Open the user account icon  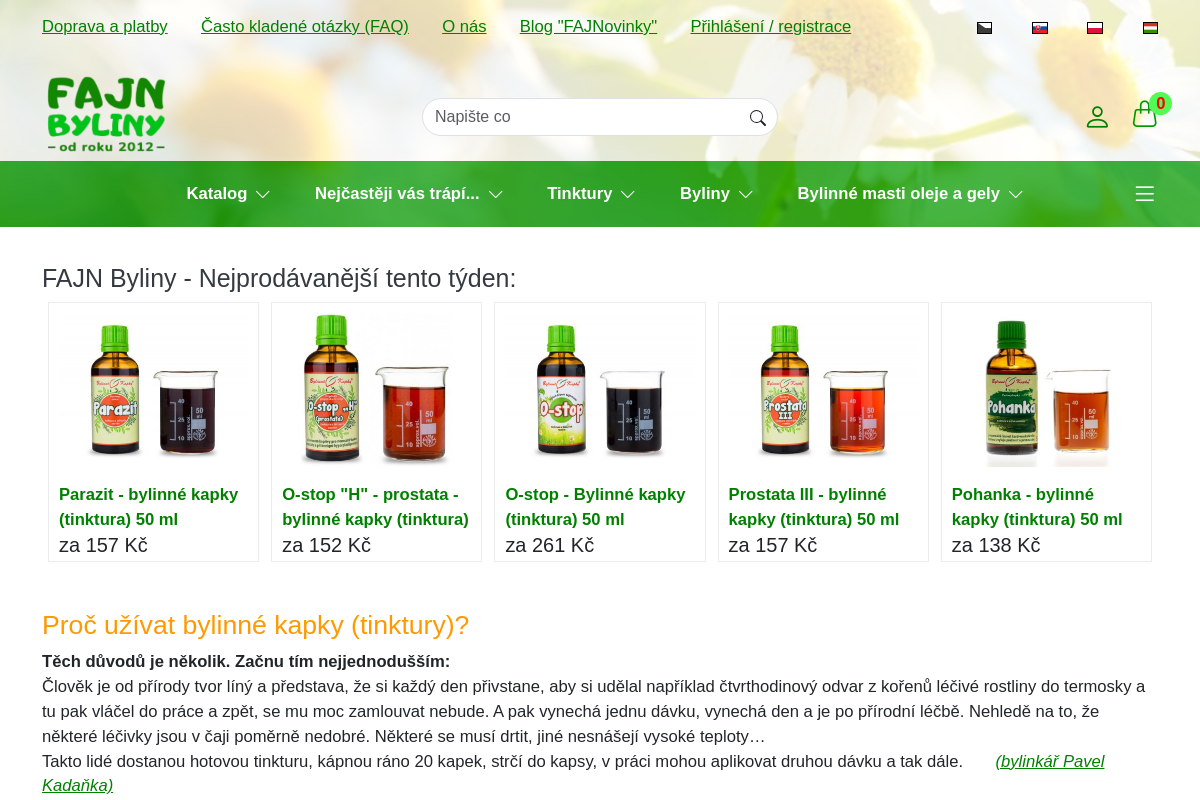[x=1097, y=117]
